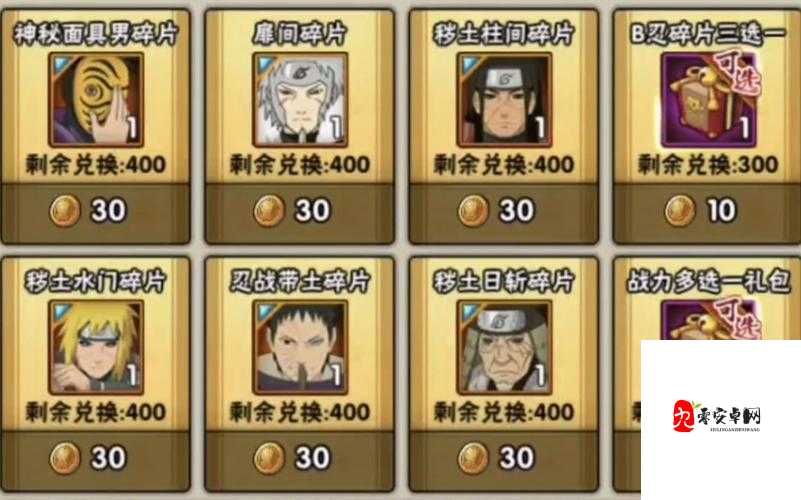
Task: Choose the B忍碎片三选一 gift box icon
Action: (709, 100)
